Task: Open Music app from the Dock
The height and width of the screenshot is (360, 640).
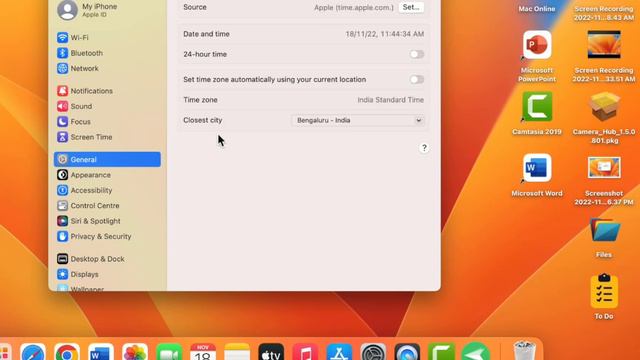Action: [305, 352]
